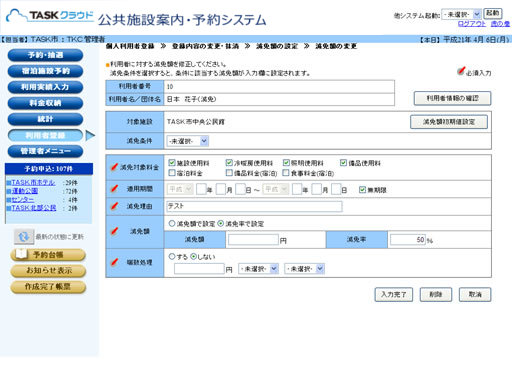Viewport: 512px width, 384px height.
Task: Click the 起動 button in header
Action: [x=493, y=14]
